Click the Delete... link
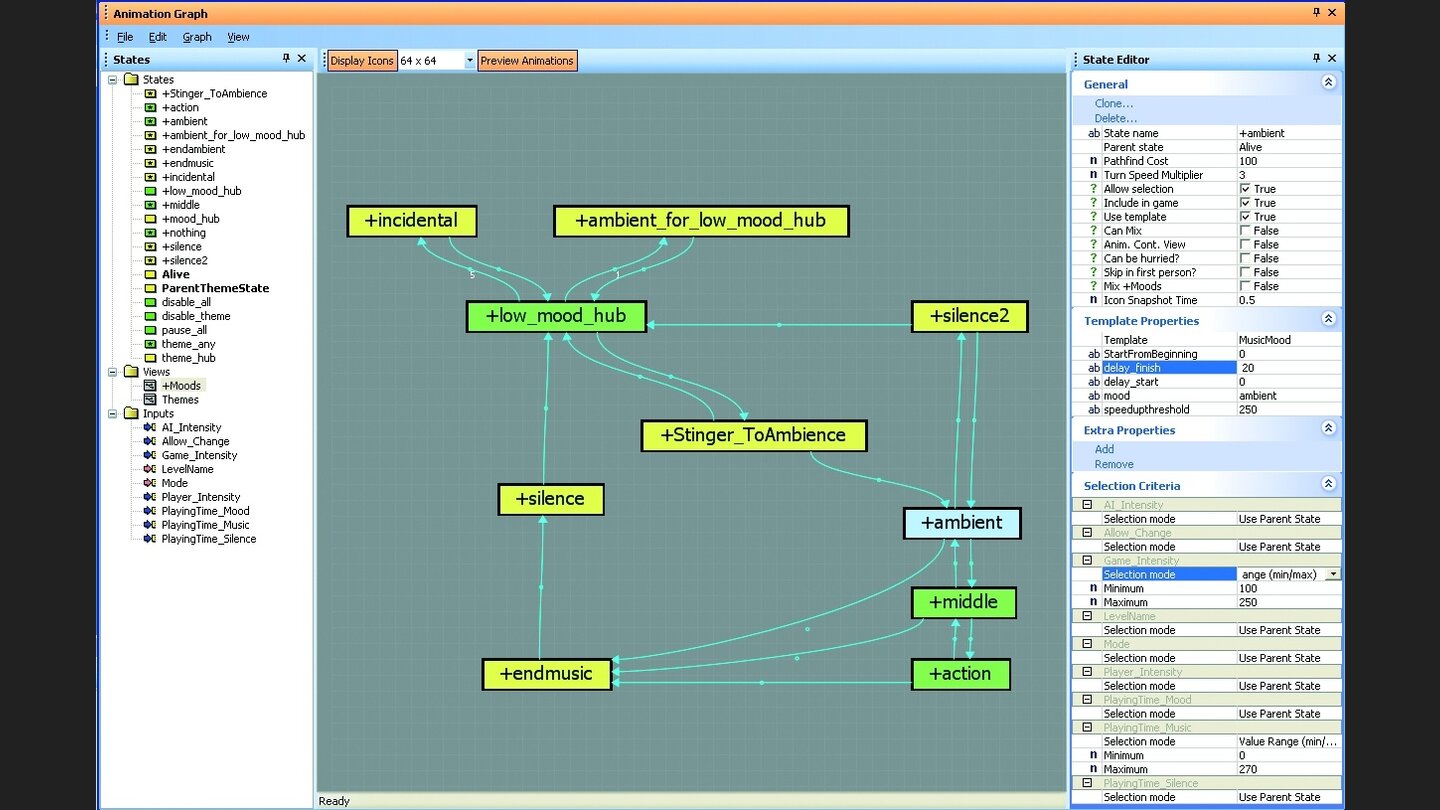Screen dimensions: 1440x810 1116,118
